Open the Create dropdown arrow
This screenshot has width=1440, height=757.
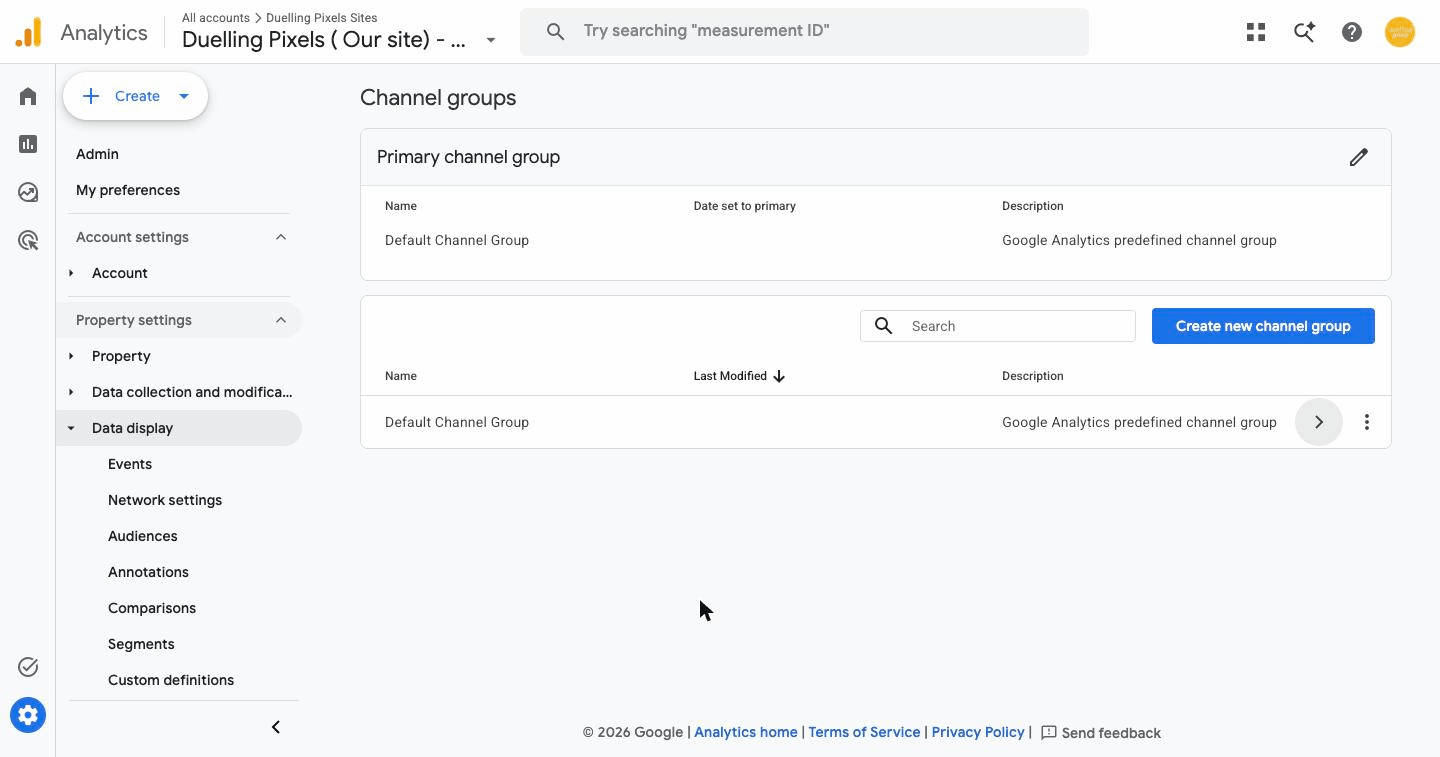pyautogui.click(x=184, y=96)
